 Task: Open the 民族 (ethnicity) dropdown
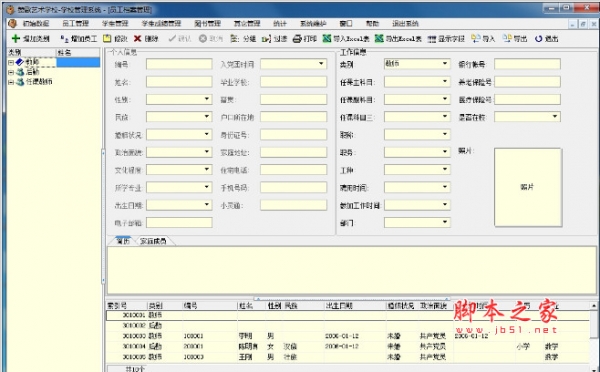coord(207,116)
